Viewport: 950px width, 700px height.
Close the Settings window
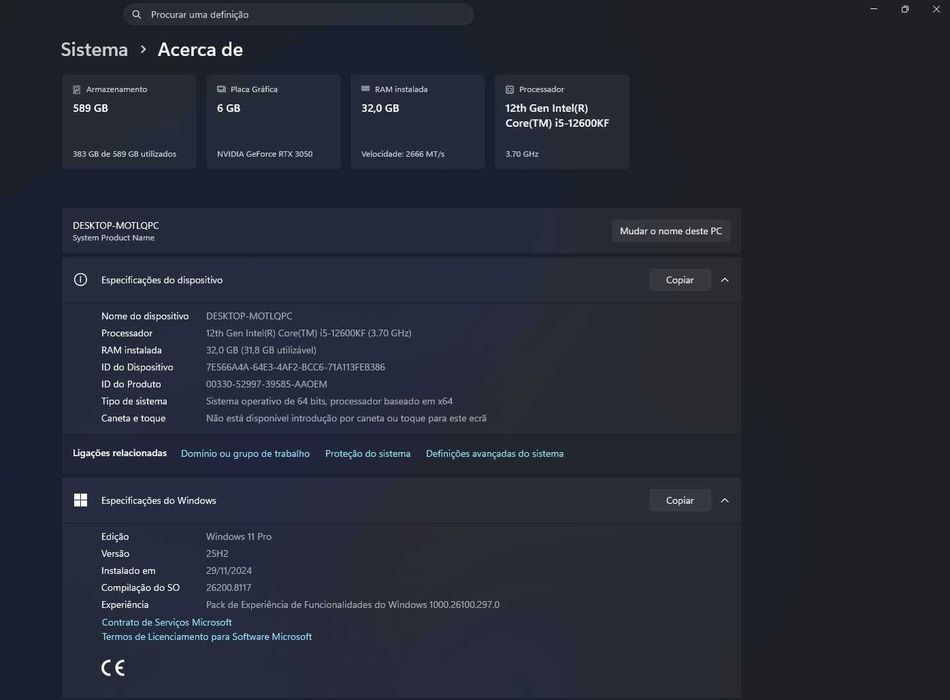point(936,9)
